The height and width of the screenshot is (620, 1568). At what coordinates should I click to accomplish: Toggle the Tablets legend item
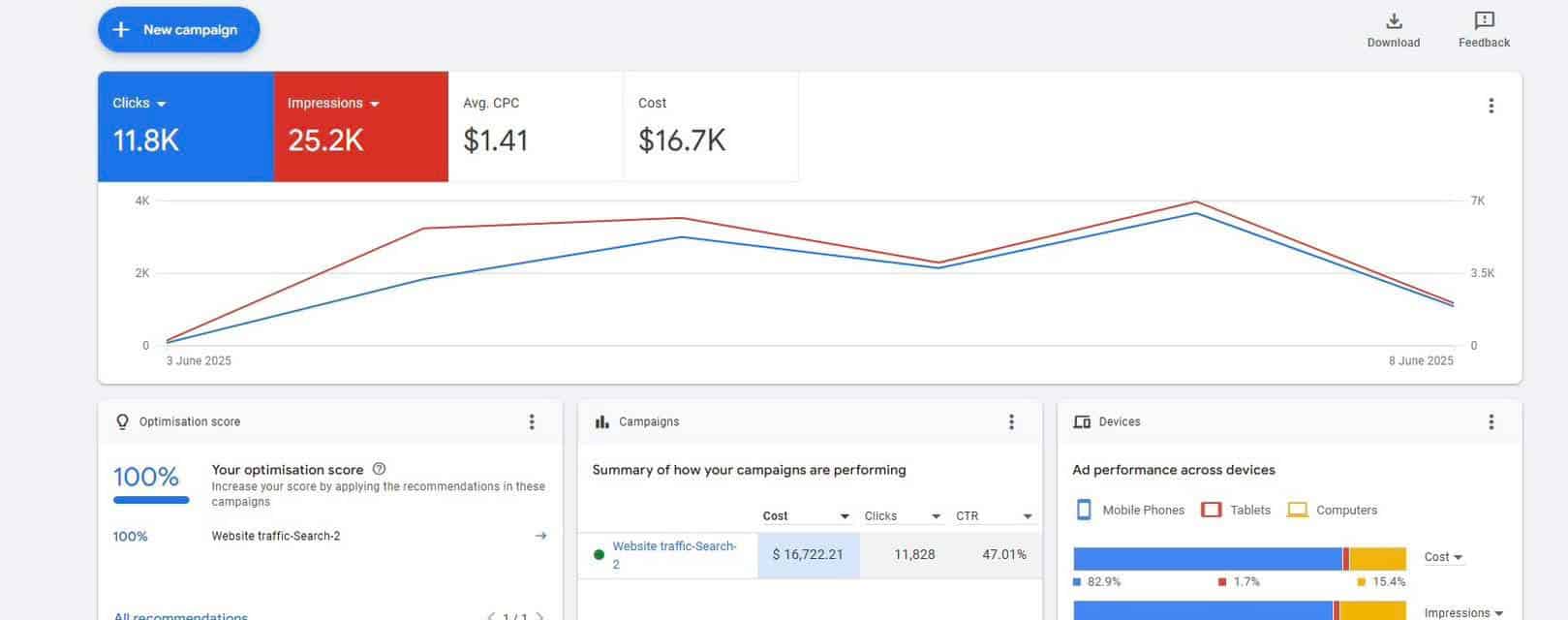pyautogui.click(x=1236, y=510)
